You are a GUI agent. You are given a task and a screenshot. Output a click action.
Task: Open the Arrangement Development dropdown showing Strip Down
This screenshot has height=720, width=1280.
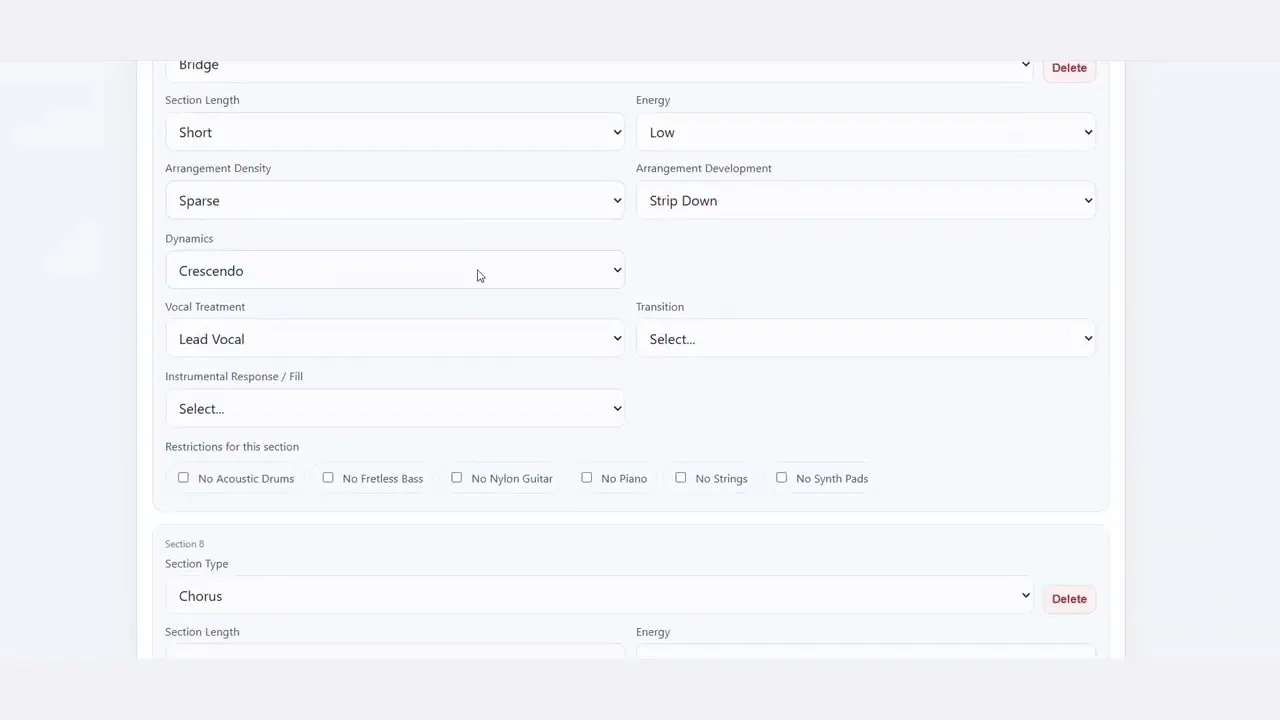[x=866, y=200]
